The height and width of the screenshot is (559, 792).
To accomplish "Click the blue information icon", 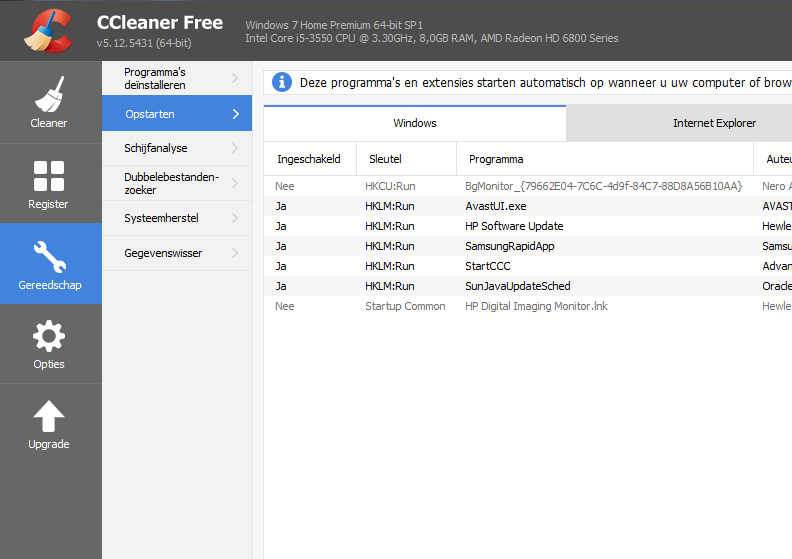I will (x=283, y=82).
